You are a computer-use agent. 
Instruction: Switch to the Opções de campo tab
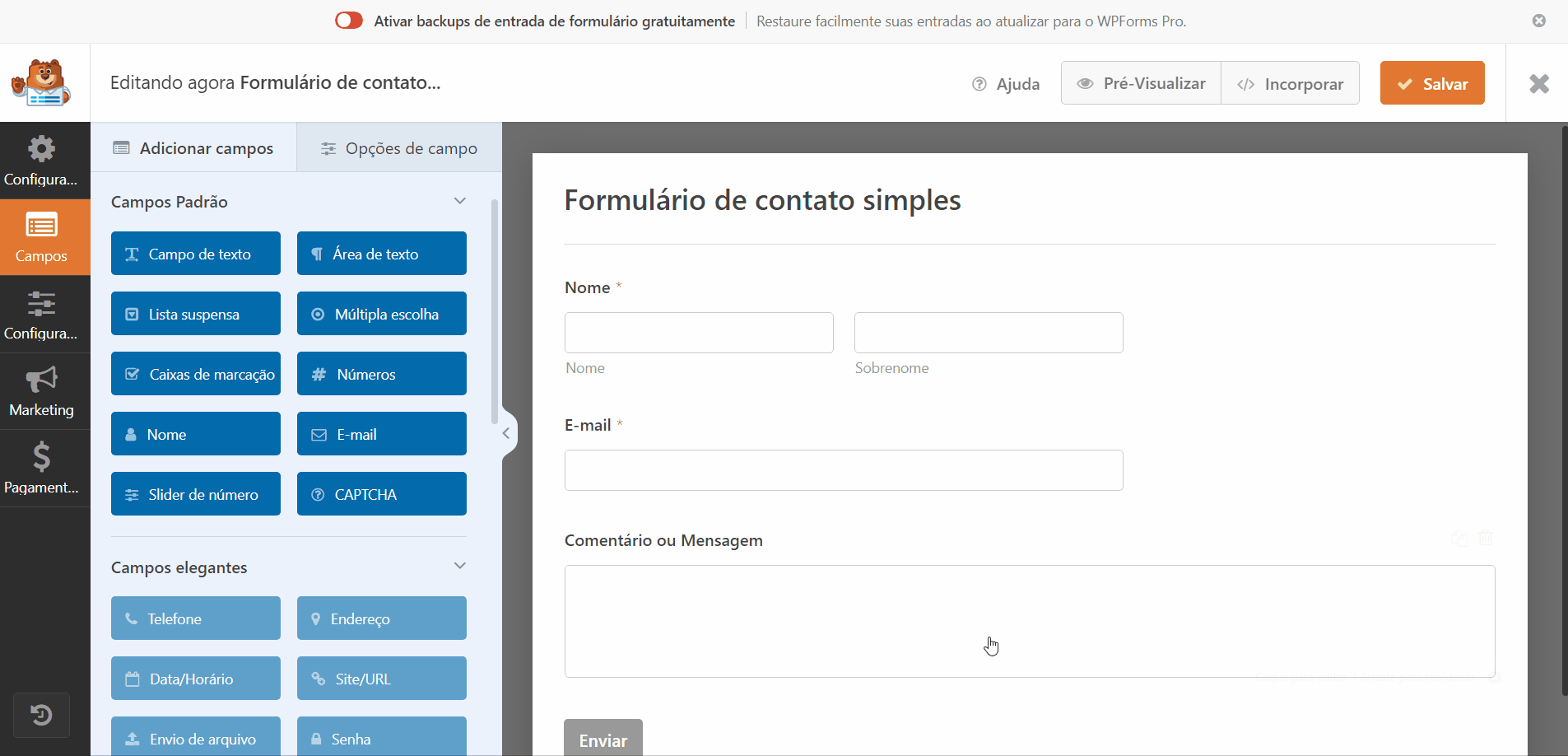click(x=398, y=148)
